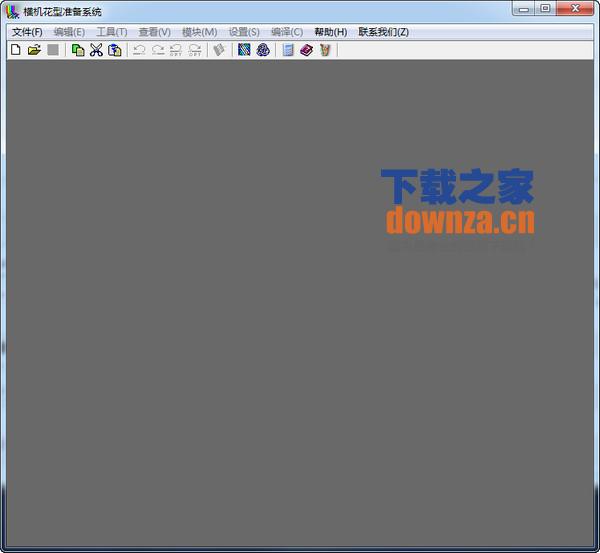The height and width of the screenshot is (553, 600).
Task: Open the 查看(V) menu
Action: [x=155, y=32]
